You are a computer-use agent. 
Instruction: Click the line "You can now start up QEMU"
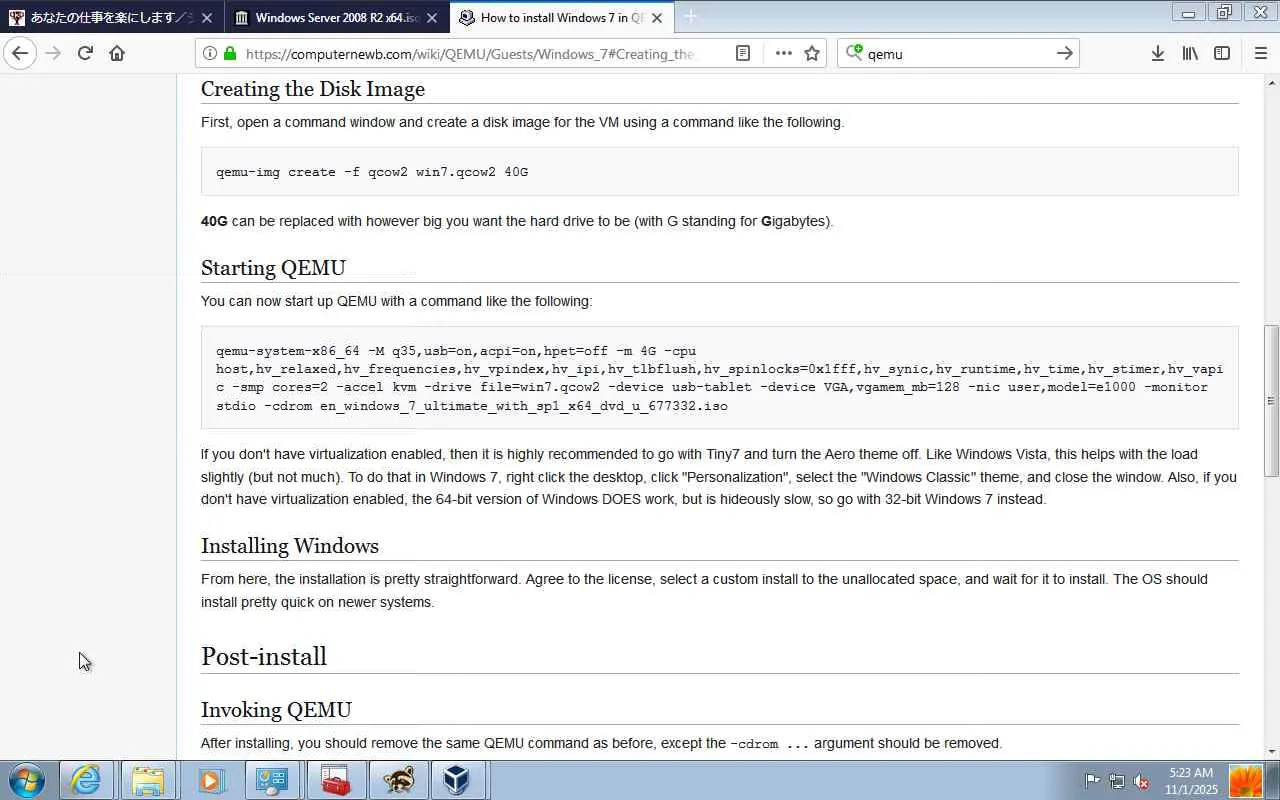(396, 301)
